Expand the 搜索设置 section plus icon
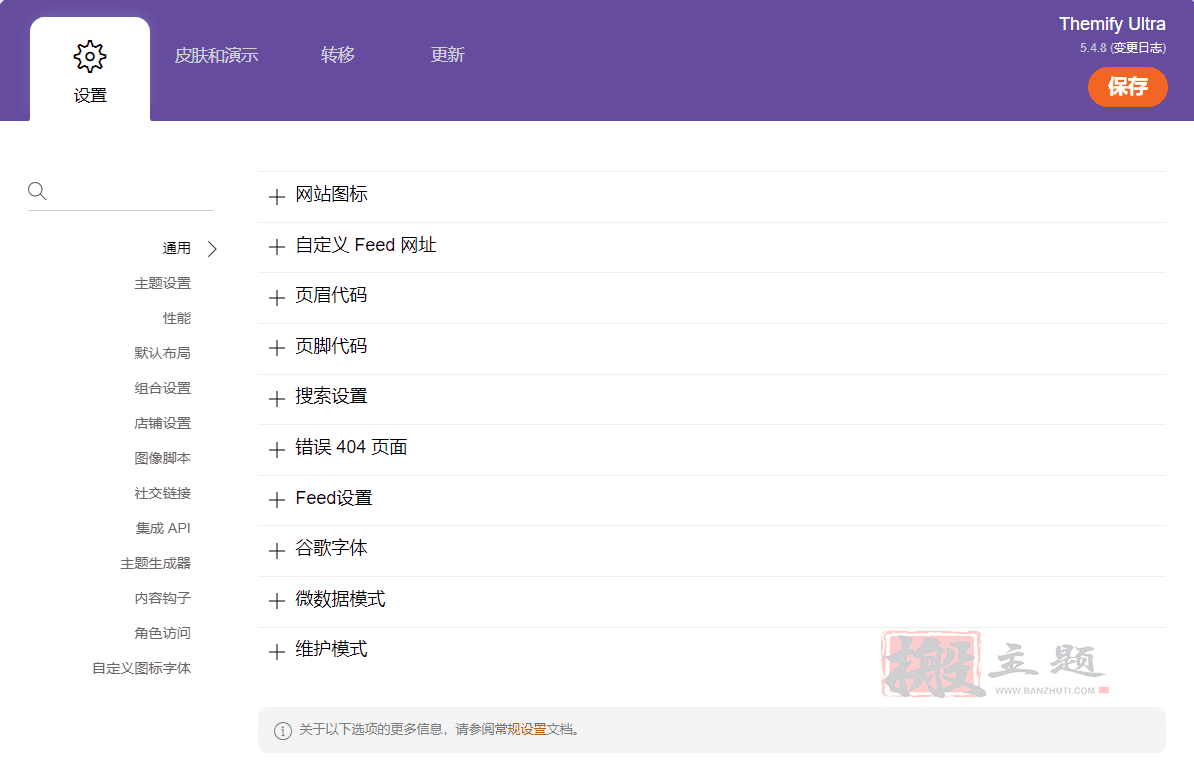Image resolution: width=1194 pixels, height=773 pixels. click(277, 398)
